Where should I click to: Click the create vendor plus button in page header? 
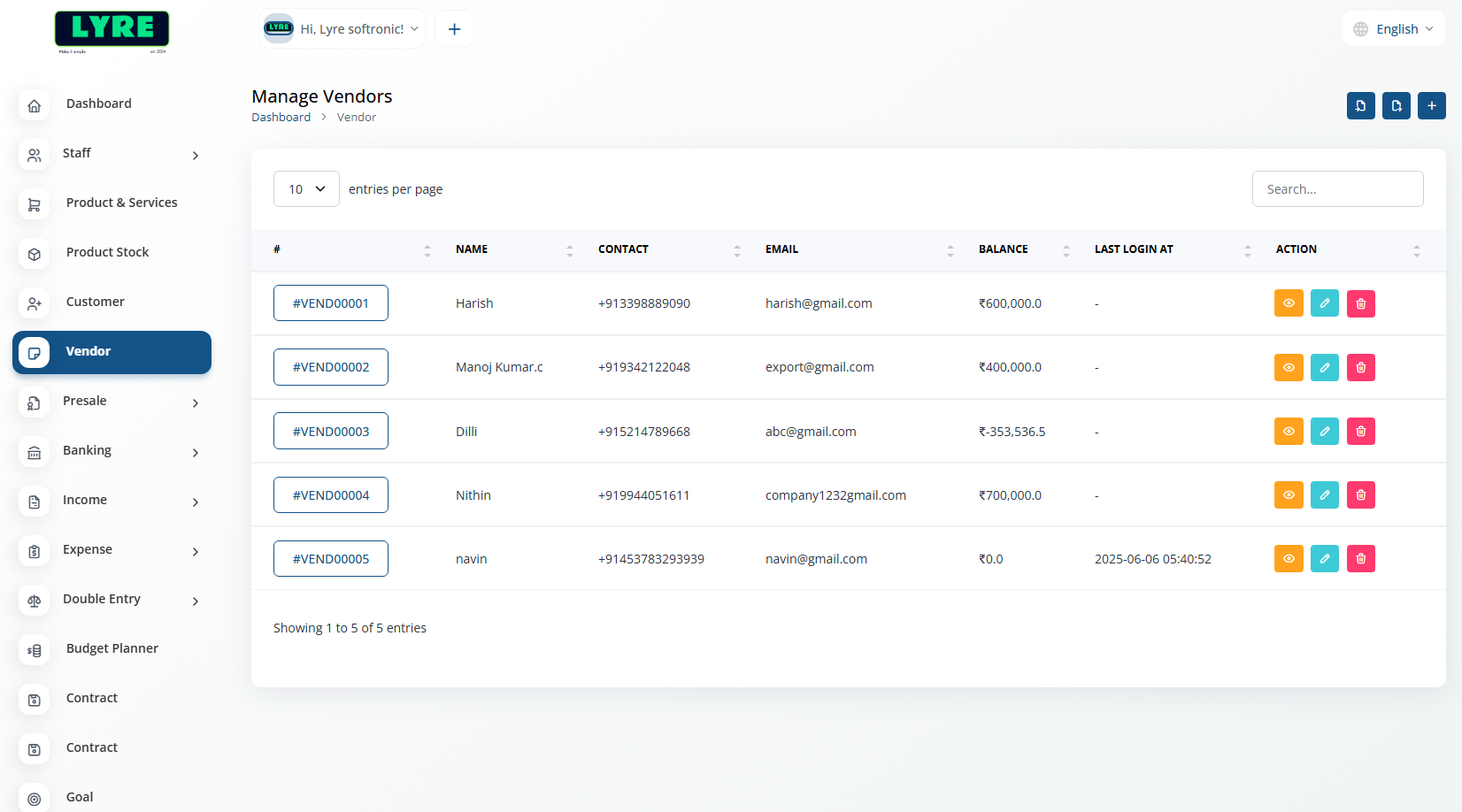[x=1431, y=106]
